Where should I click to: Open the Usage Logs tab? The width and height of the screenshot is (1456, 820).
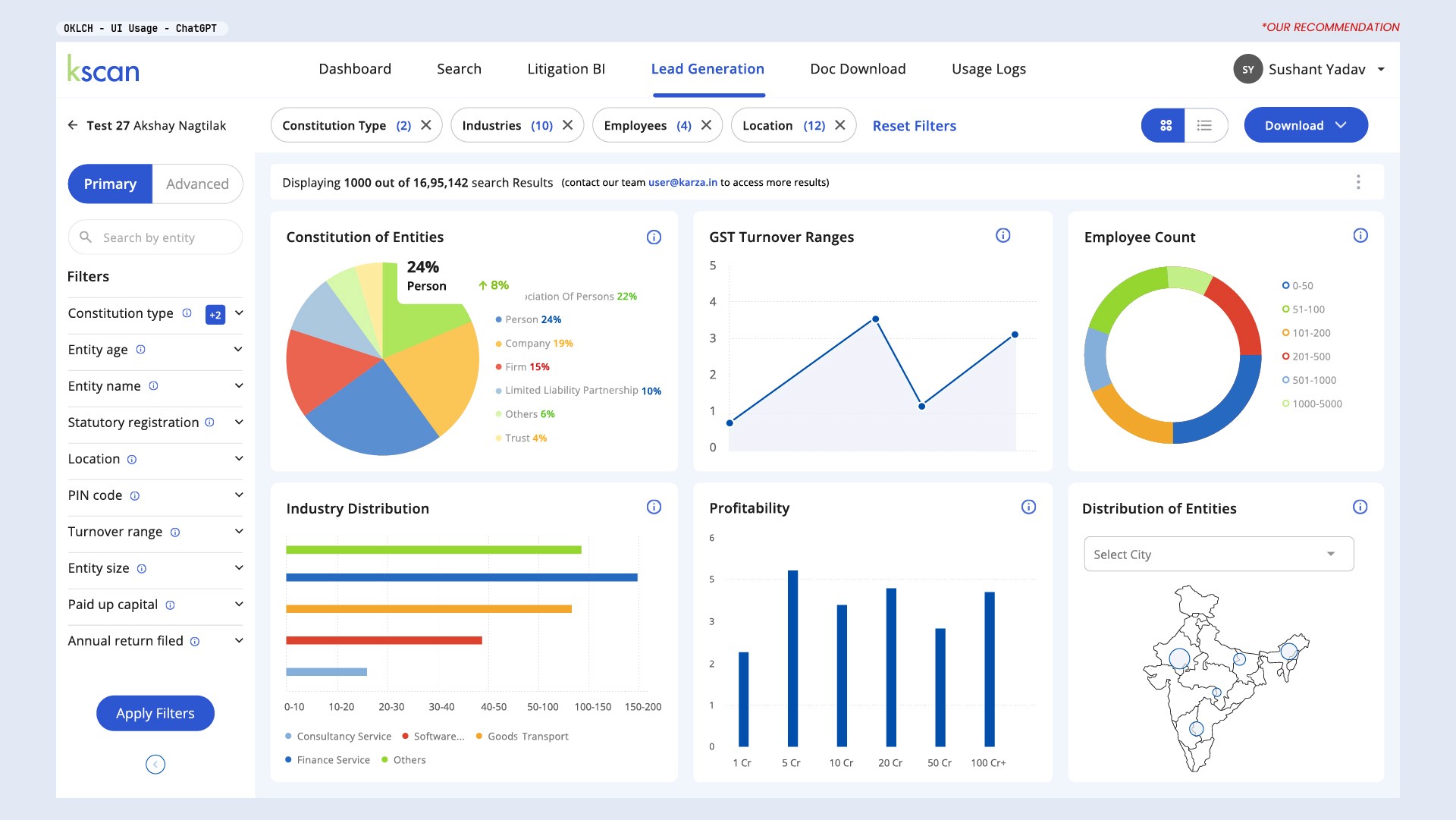click(988, 69)
